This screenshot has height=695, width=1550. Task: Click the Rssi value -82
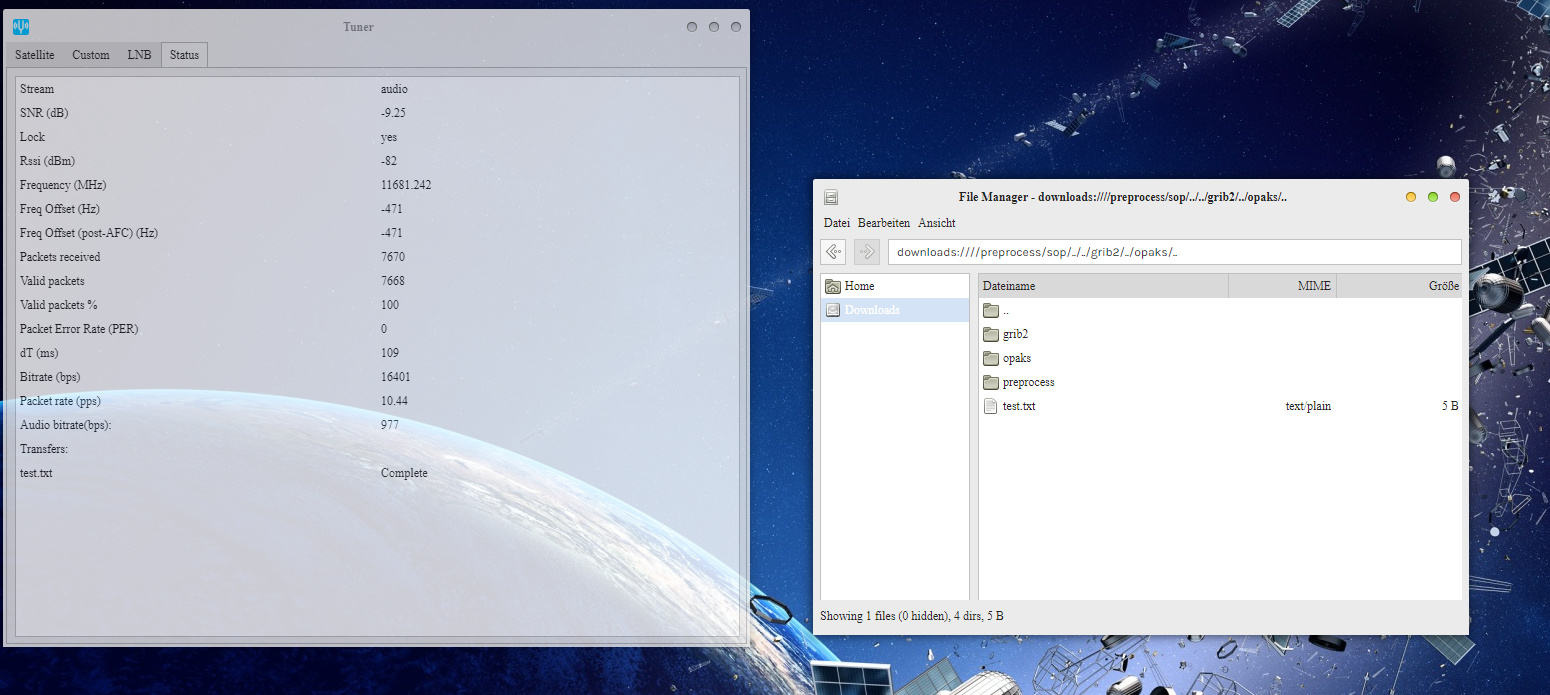click(390, 161)
